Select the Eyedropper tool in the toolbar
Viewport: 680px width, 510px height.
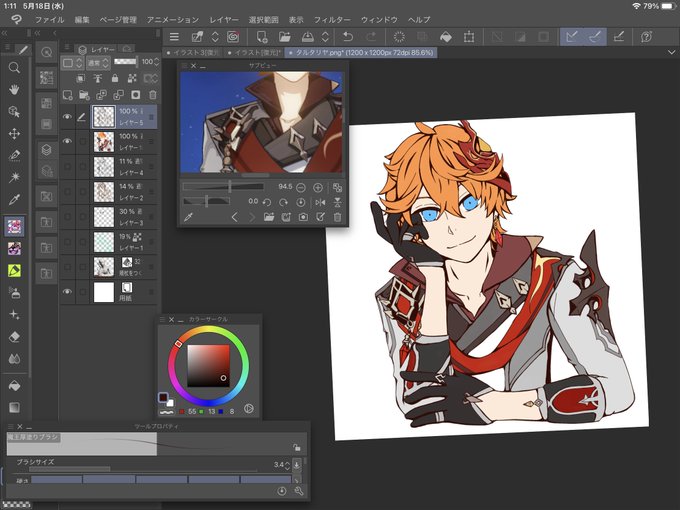click(14, 199)
